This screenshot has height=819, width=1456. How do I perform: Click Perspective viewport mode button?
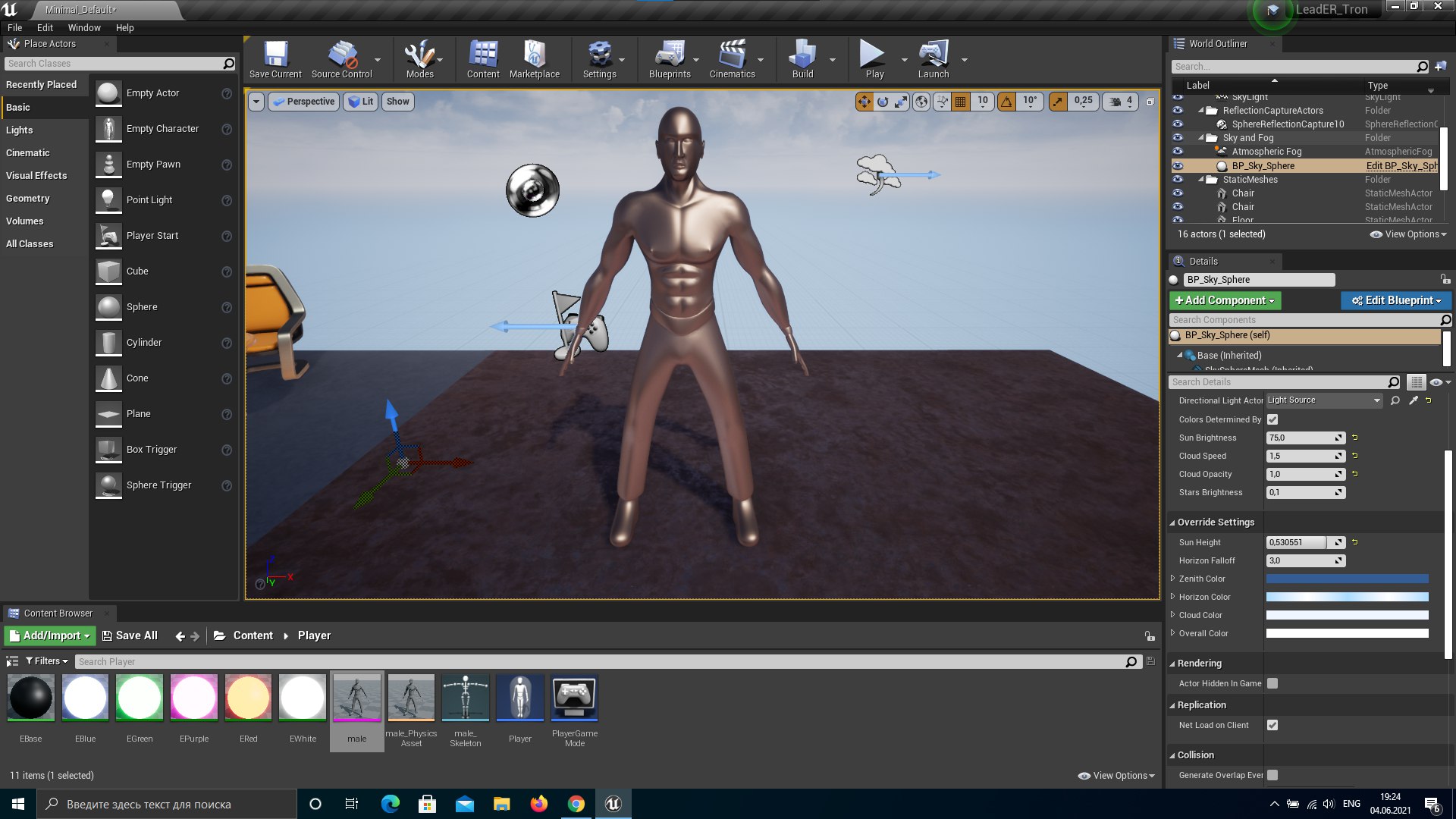[x=303, y=102]
